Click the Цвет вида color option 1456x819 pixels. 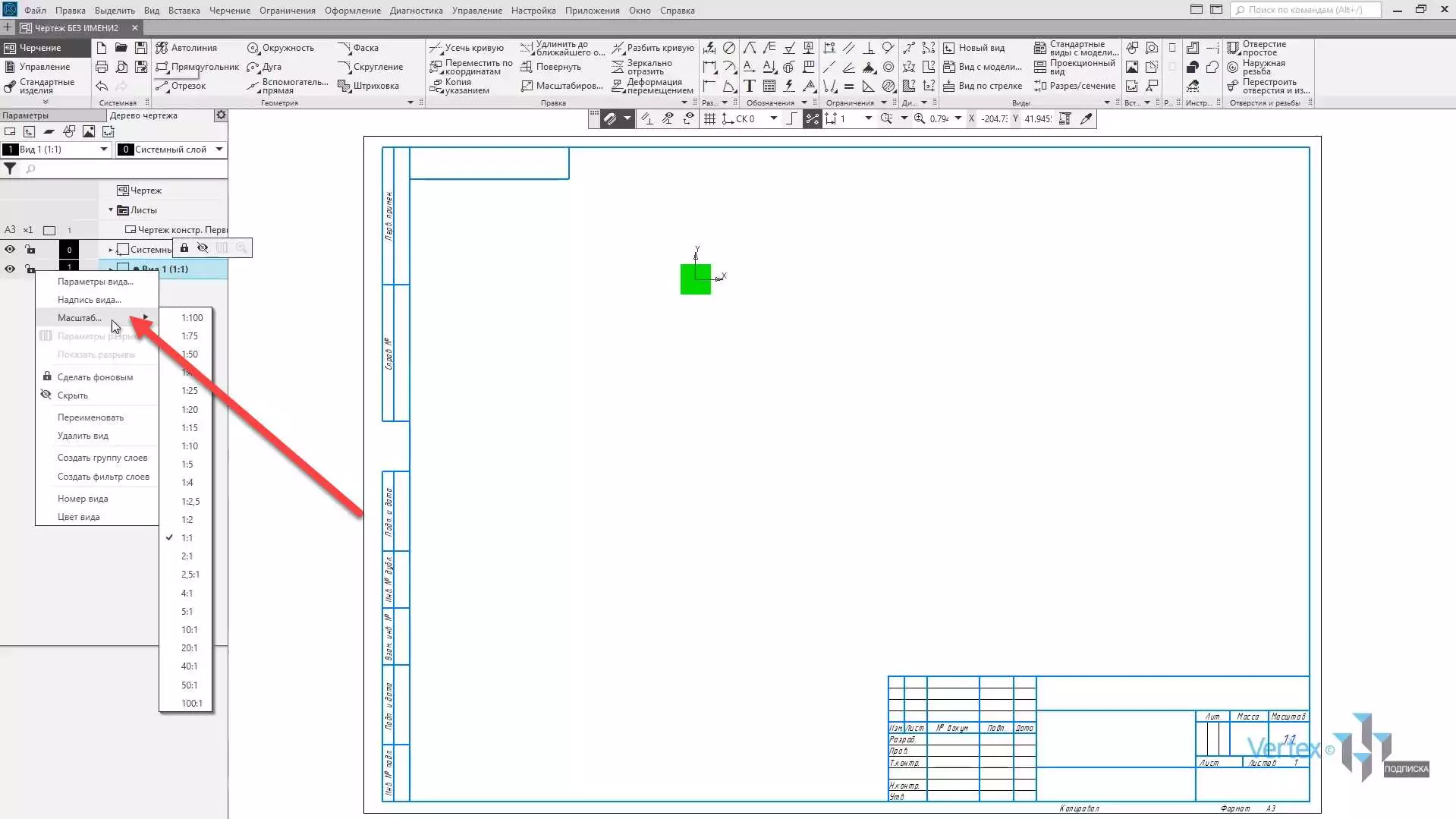[78, 517]
